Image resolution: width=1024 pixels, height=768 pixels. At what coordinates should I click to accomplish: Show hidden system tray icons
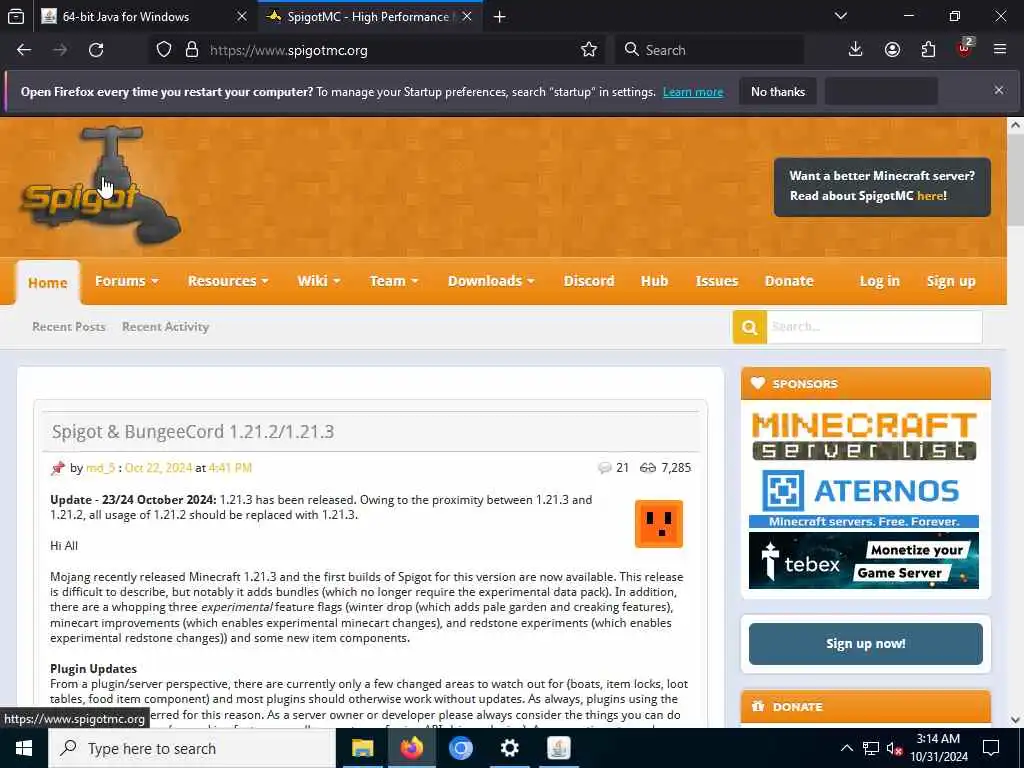(846, 748)
